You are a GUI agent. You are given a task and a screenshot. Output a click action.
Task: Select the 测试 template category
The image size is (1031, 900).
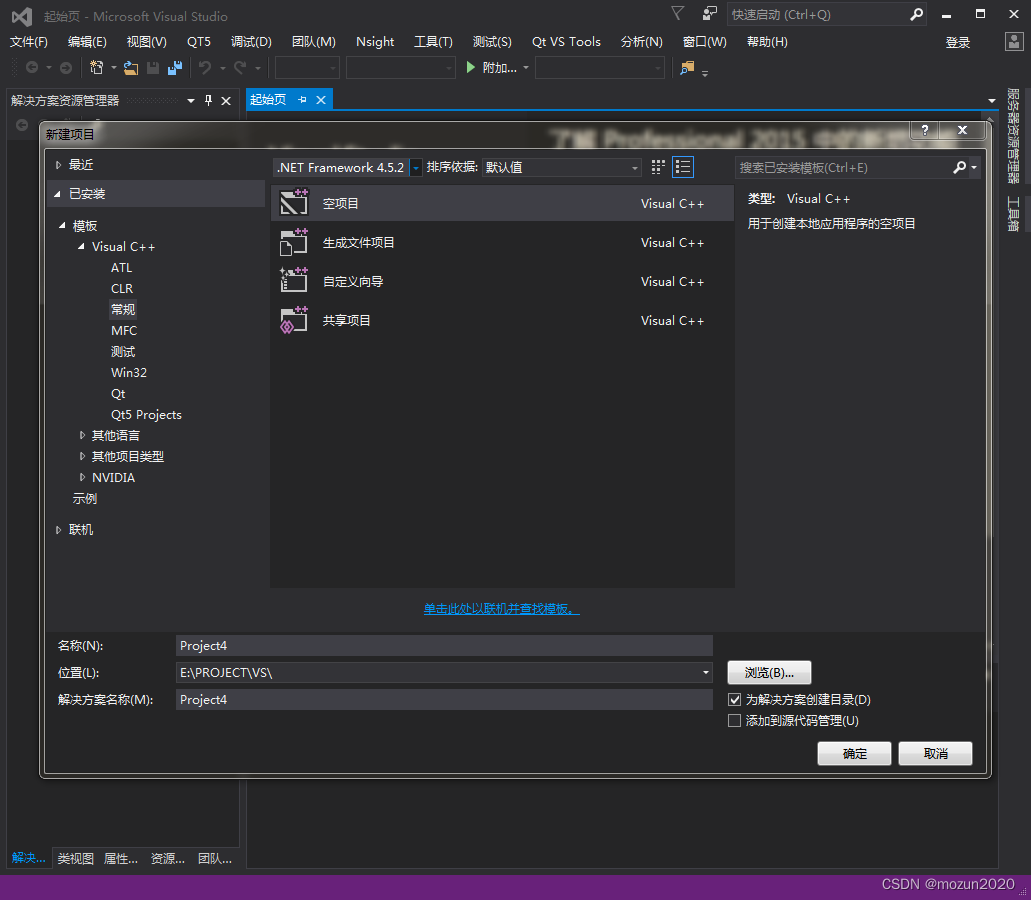123,352
